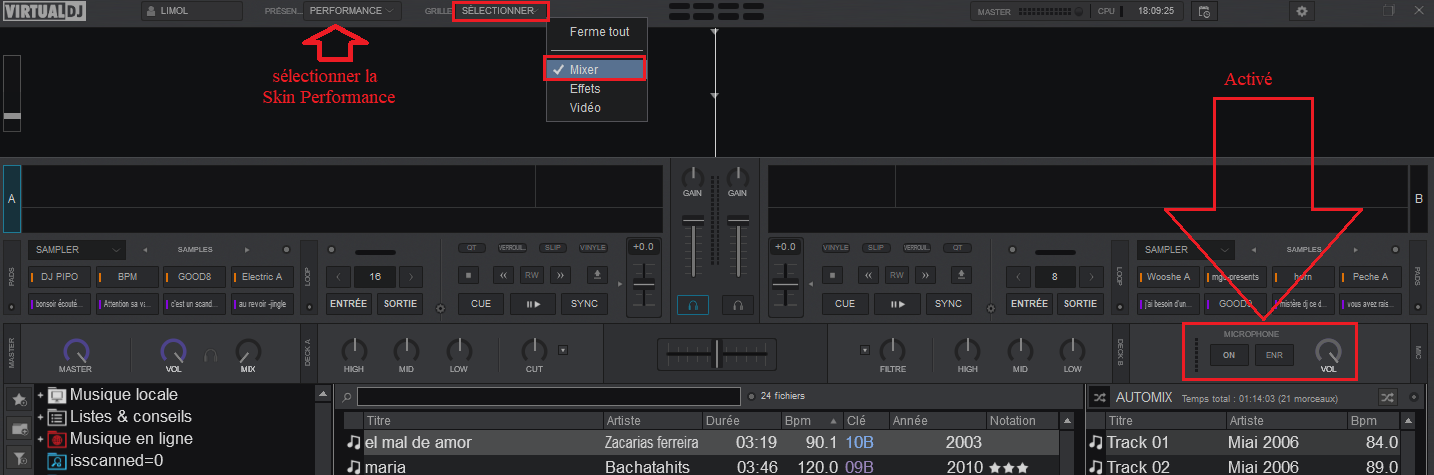Expand the Musique locale folder

pyautogui.click(x=41, y=395)
